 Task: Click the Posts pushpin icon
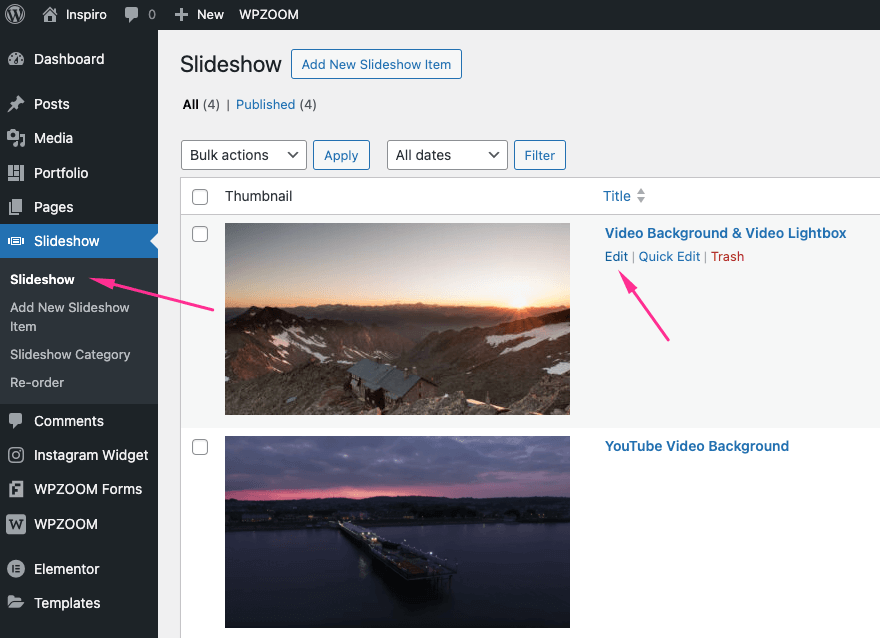tap(16, 104)
